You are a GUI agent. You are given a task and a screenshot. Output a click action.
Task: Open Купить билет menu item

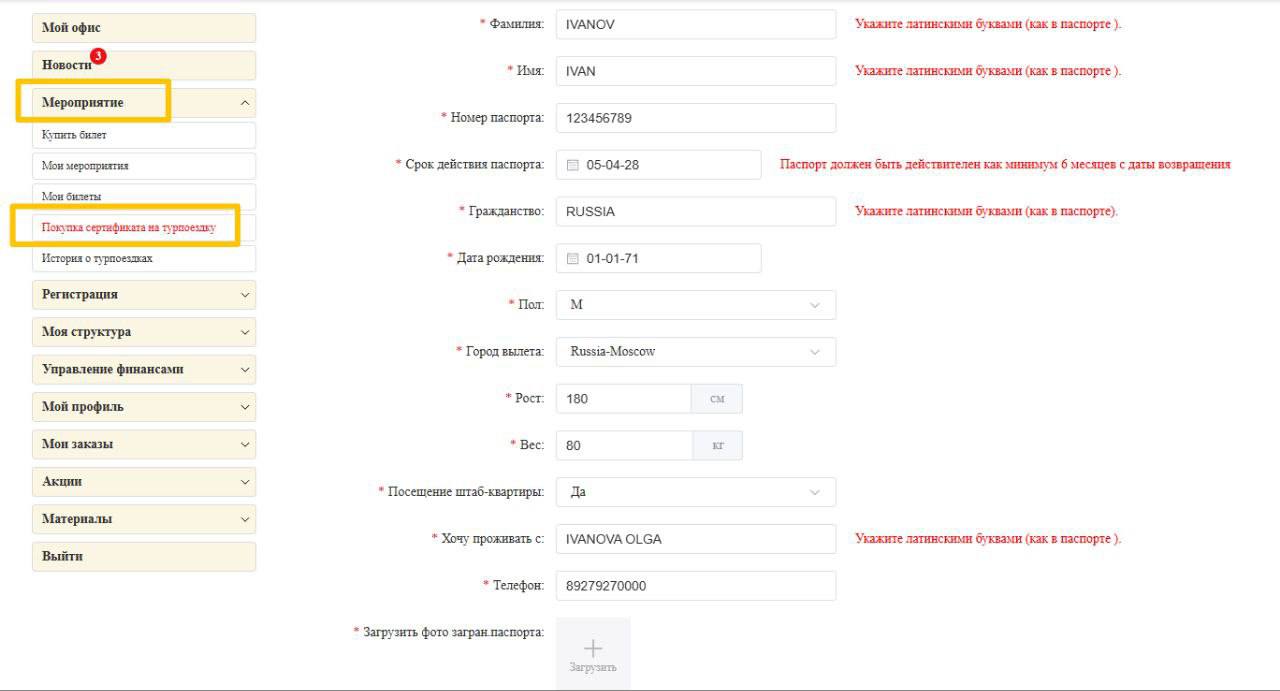point(144,135)
